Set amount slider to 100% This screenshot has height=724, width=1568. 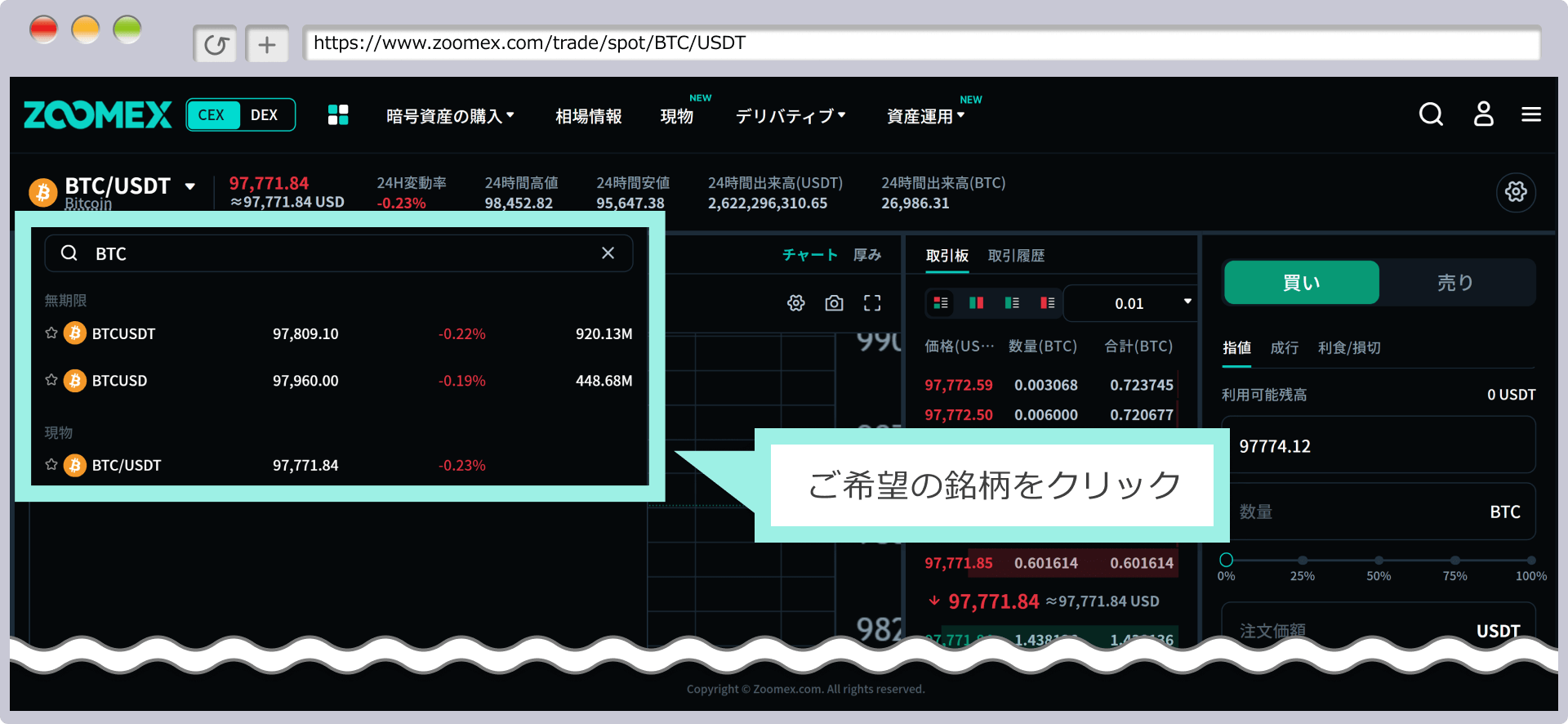(1531, 561)
